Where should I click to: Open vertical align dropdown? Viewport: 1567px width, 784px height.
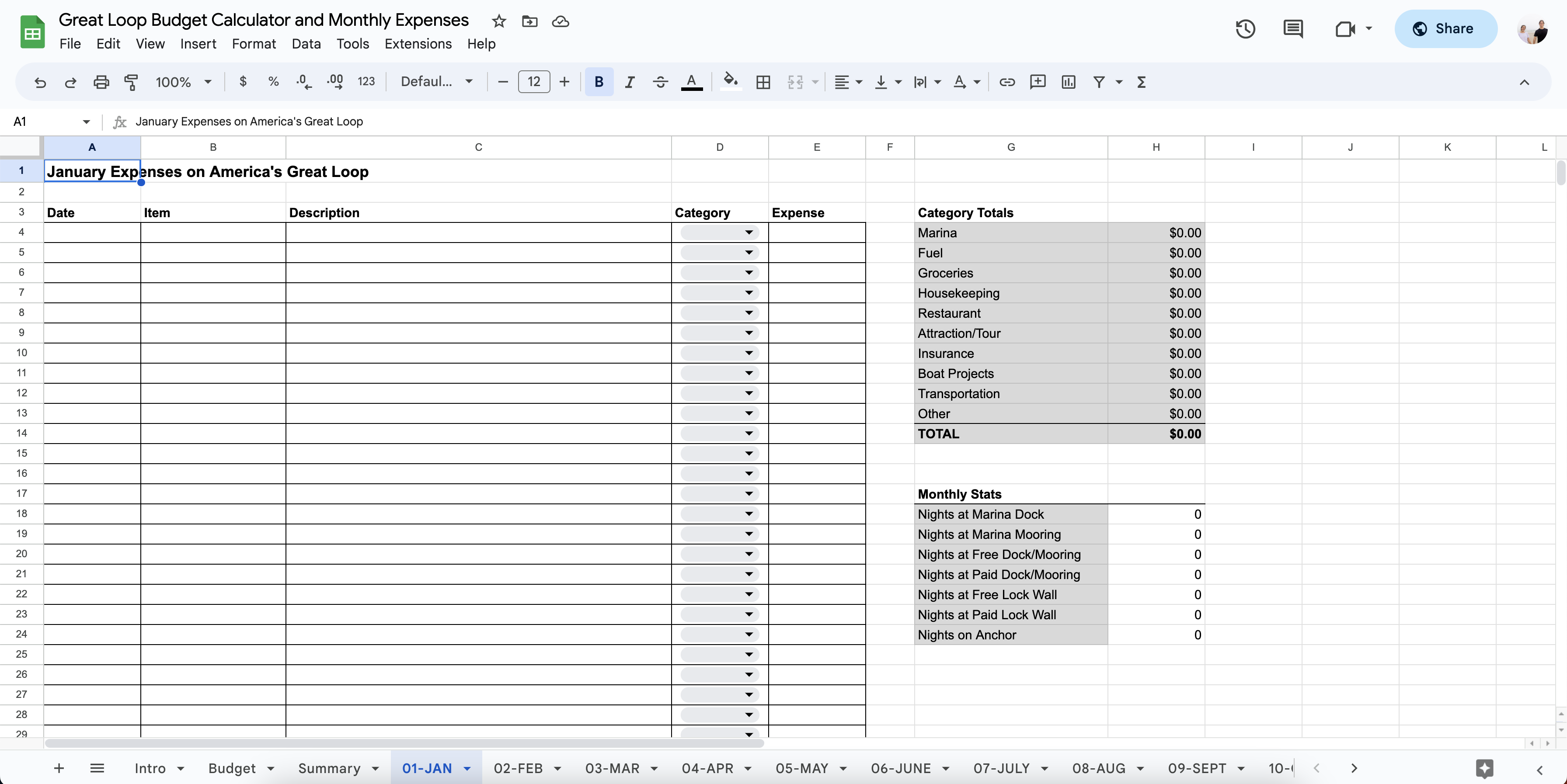(x=888, y=82)
